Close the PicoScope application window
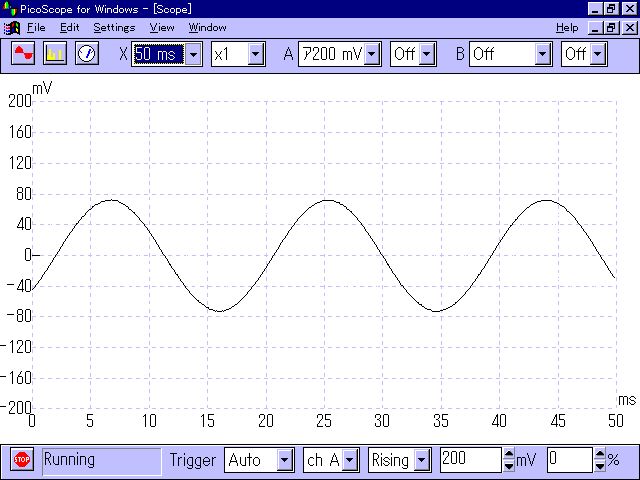This screenshot has height=480, width=640. (x=630, y=9)
